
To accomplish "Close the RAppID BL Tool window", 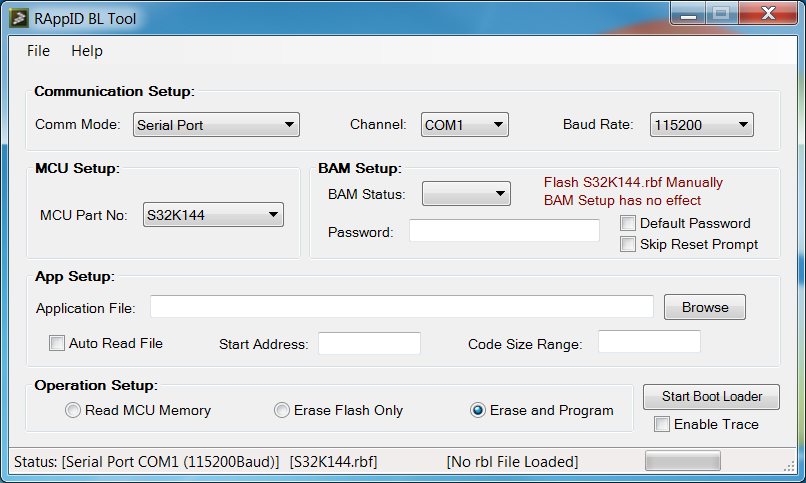I will coord(768,14).
